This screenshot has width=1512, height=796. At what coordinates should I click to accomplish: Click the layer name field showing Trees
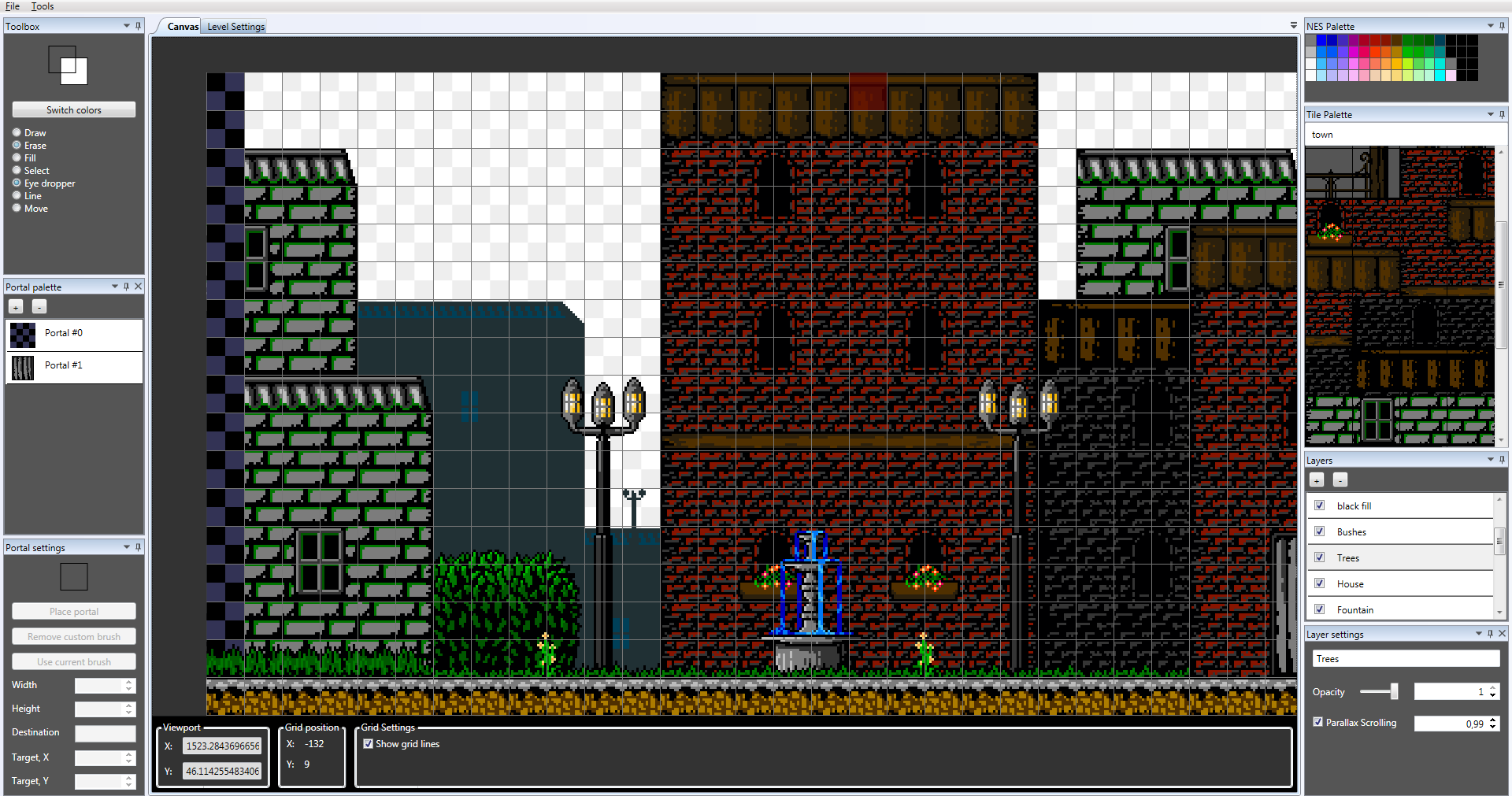tap(1406, 659)
